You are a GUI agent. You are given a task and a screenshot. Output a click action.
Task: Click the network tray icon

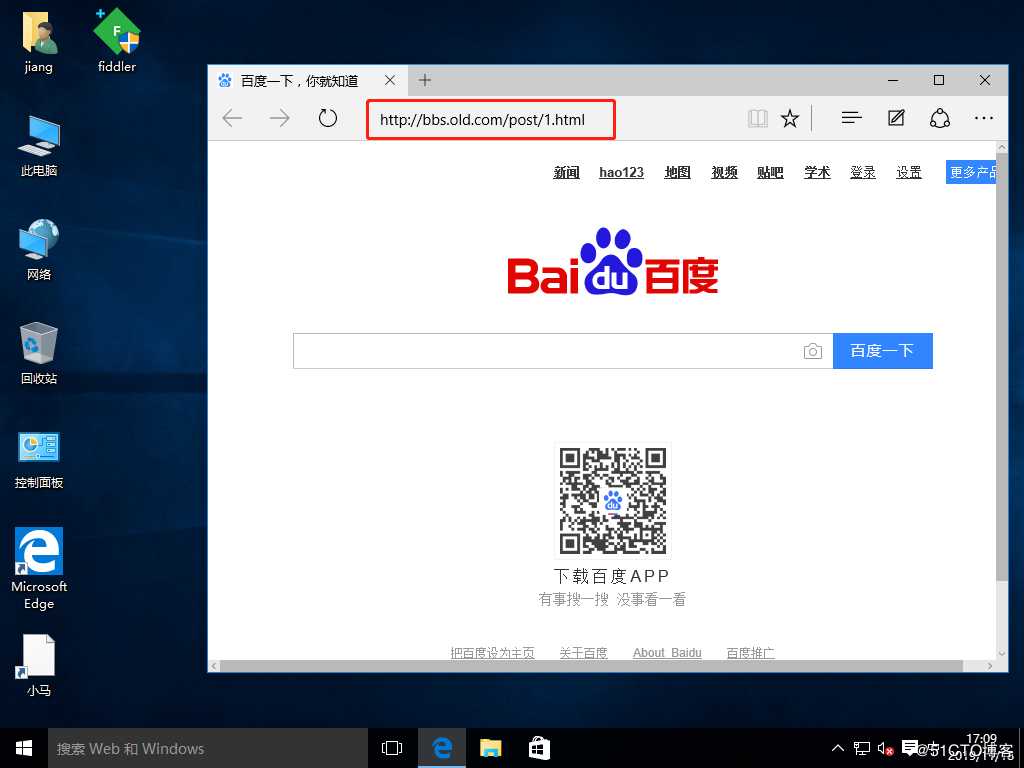click(x=862, y=748)
